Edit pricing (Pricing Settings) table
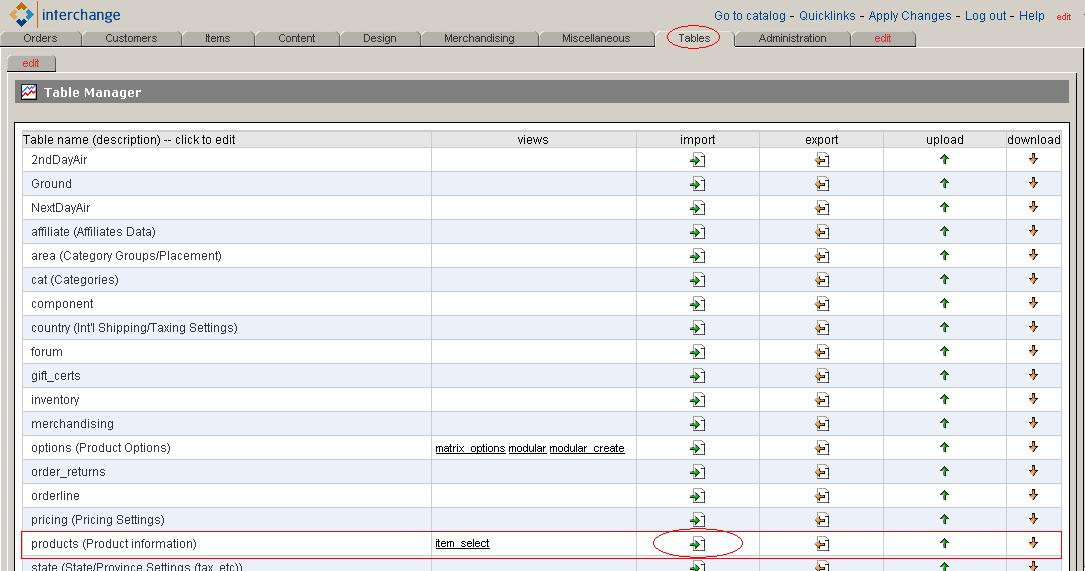The height and width of the screenshot is (571, 1085). click(x=98, y=520)
